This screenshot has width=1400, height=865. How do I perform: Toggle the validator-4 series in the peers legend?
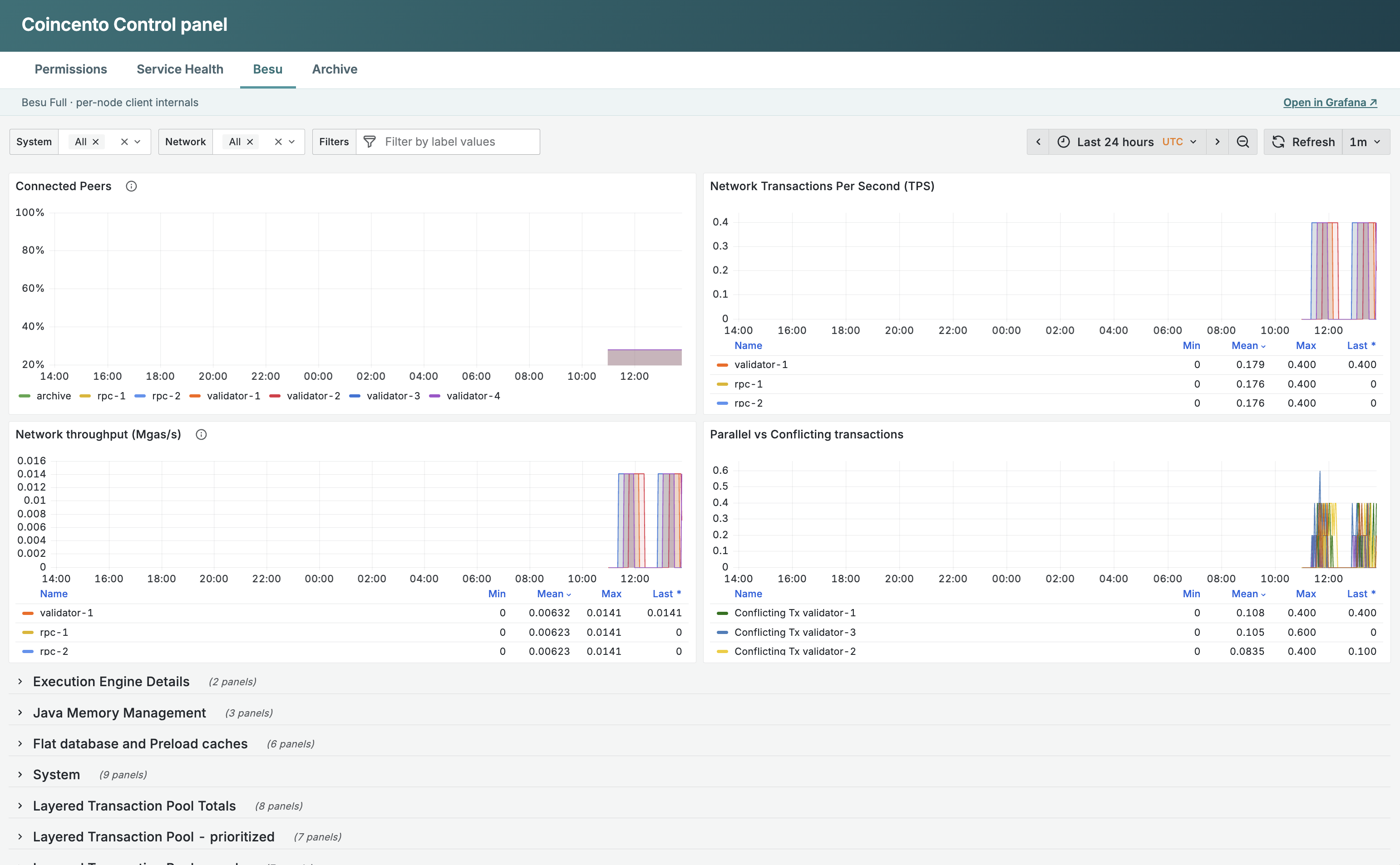pyautogui.click(x=464, y=396)
